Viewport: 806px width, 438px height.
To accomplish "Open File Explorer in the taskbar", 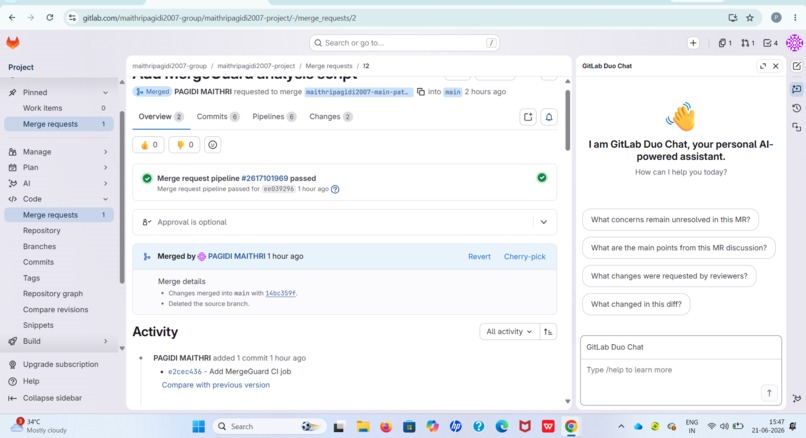I will pos(363,426).
